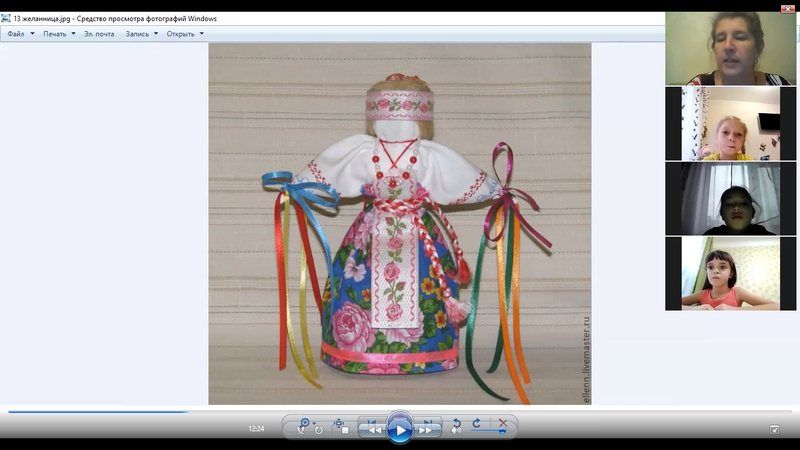
Task: Click the doll photo in the viewer
Action: click(400, 223)
